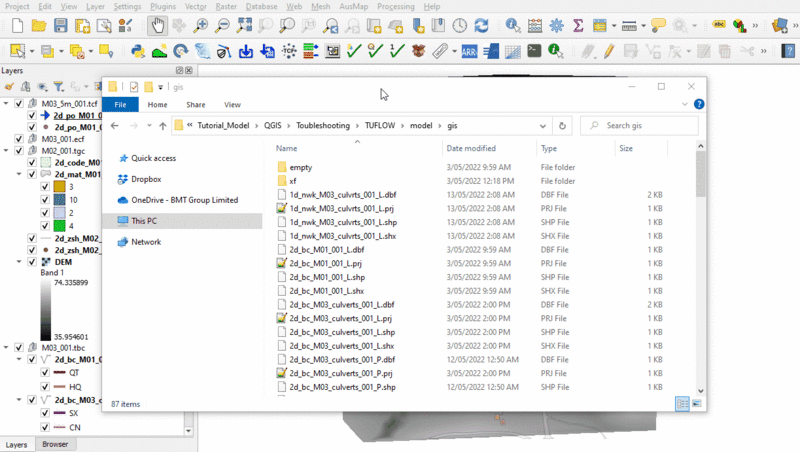
Task: Click the green swatch for class 4
Action: click(x=59, y=226)
